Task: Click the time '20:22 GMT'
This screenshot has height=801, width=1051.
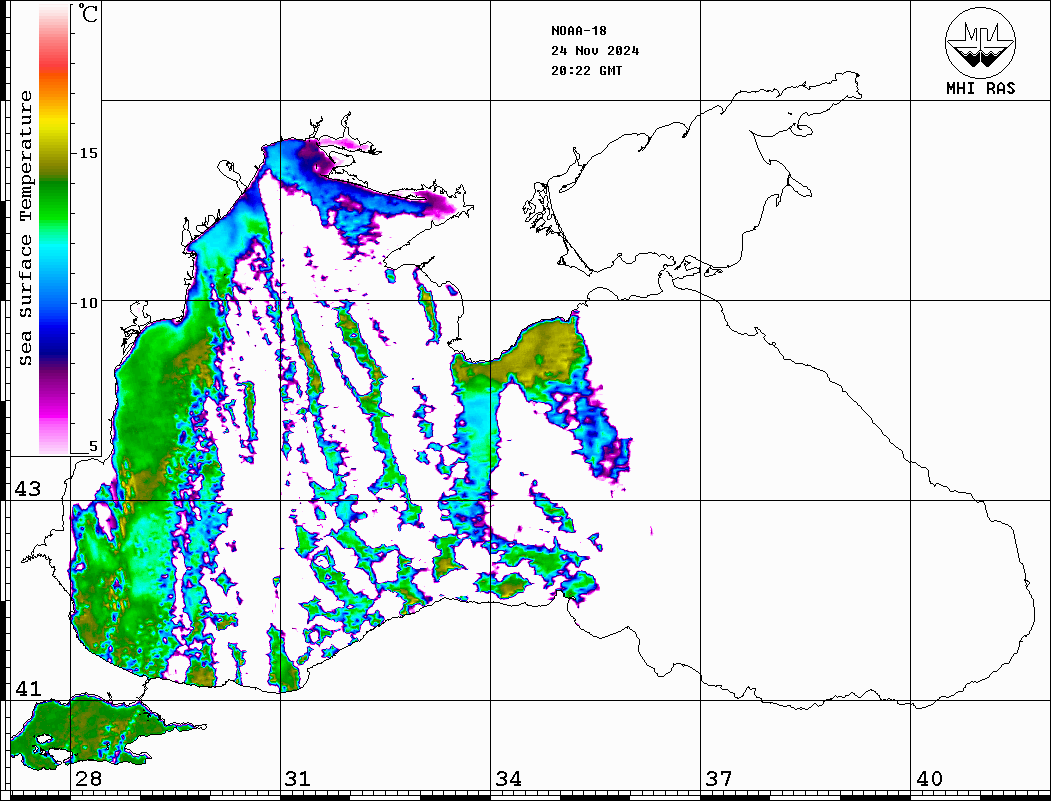Action: 586,71
